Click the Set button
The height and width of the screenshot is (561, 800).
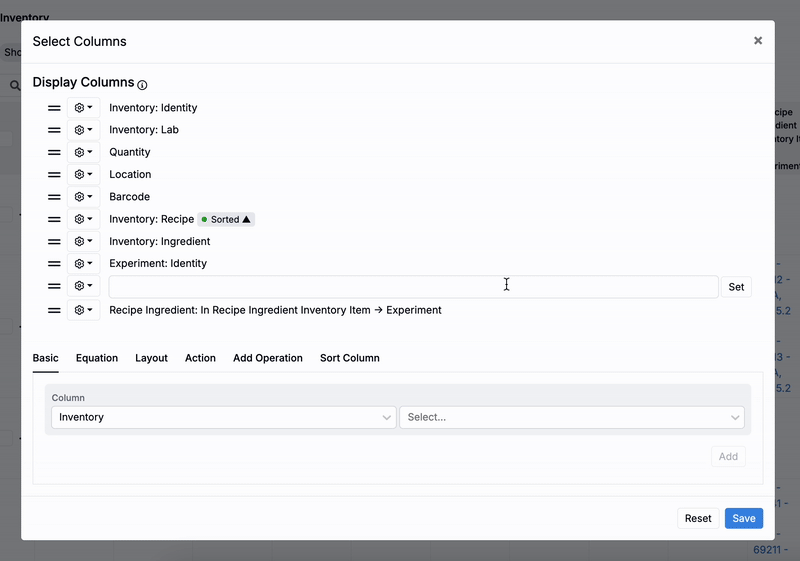(x=736, y=287)
